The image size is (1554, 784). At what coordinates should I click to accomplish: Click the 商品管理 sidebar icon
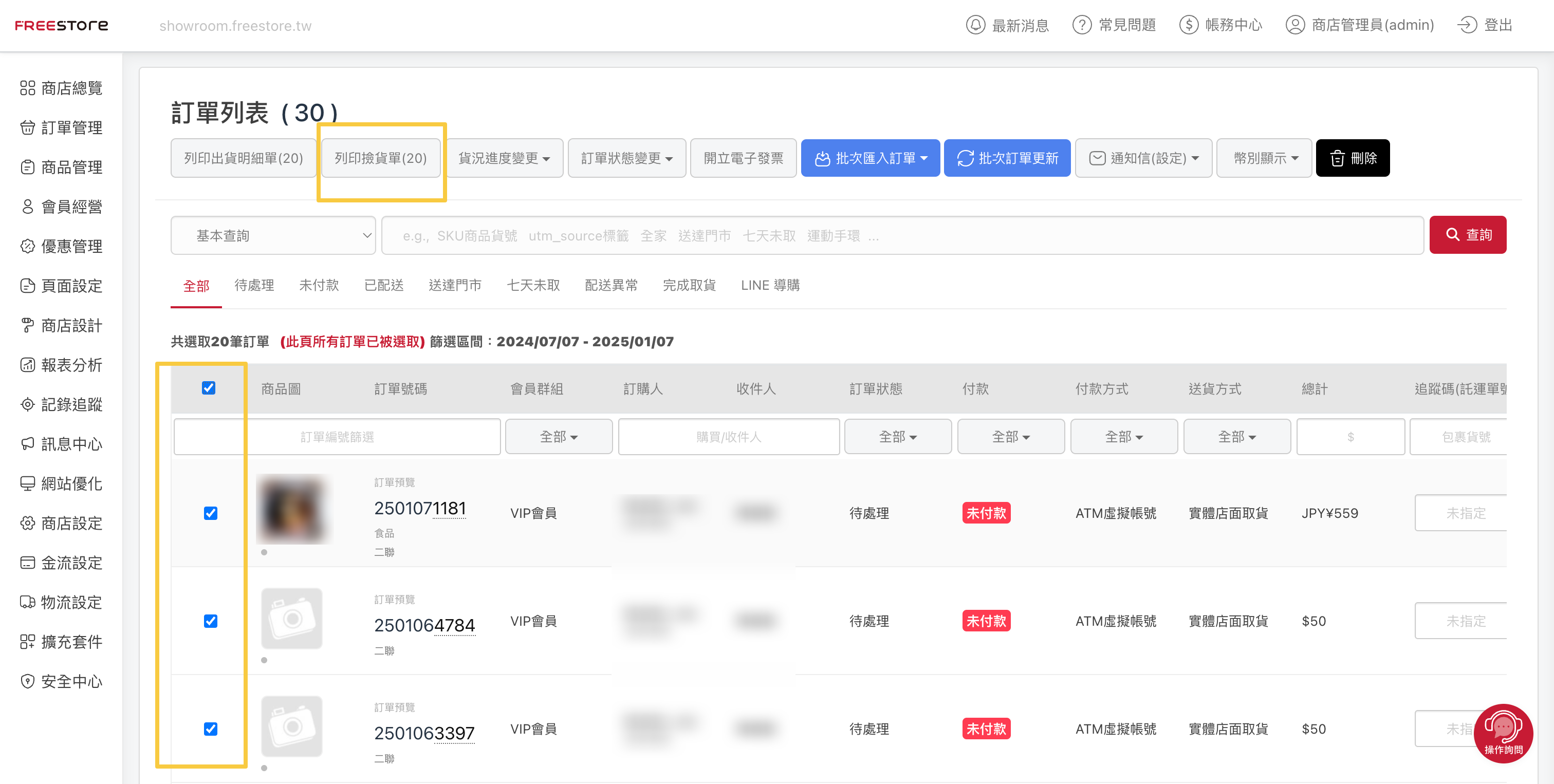[28, 167]
